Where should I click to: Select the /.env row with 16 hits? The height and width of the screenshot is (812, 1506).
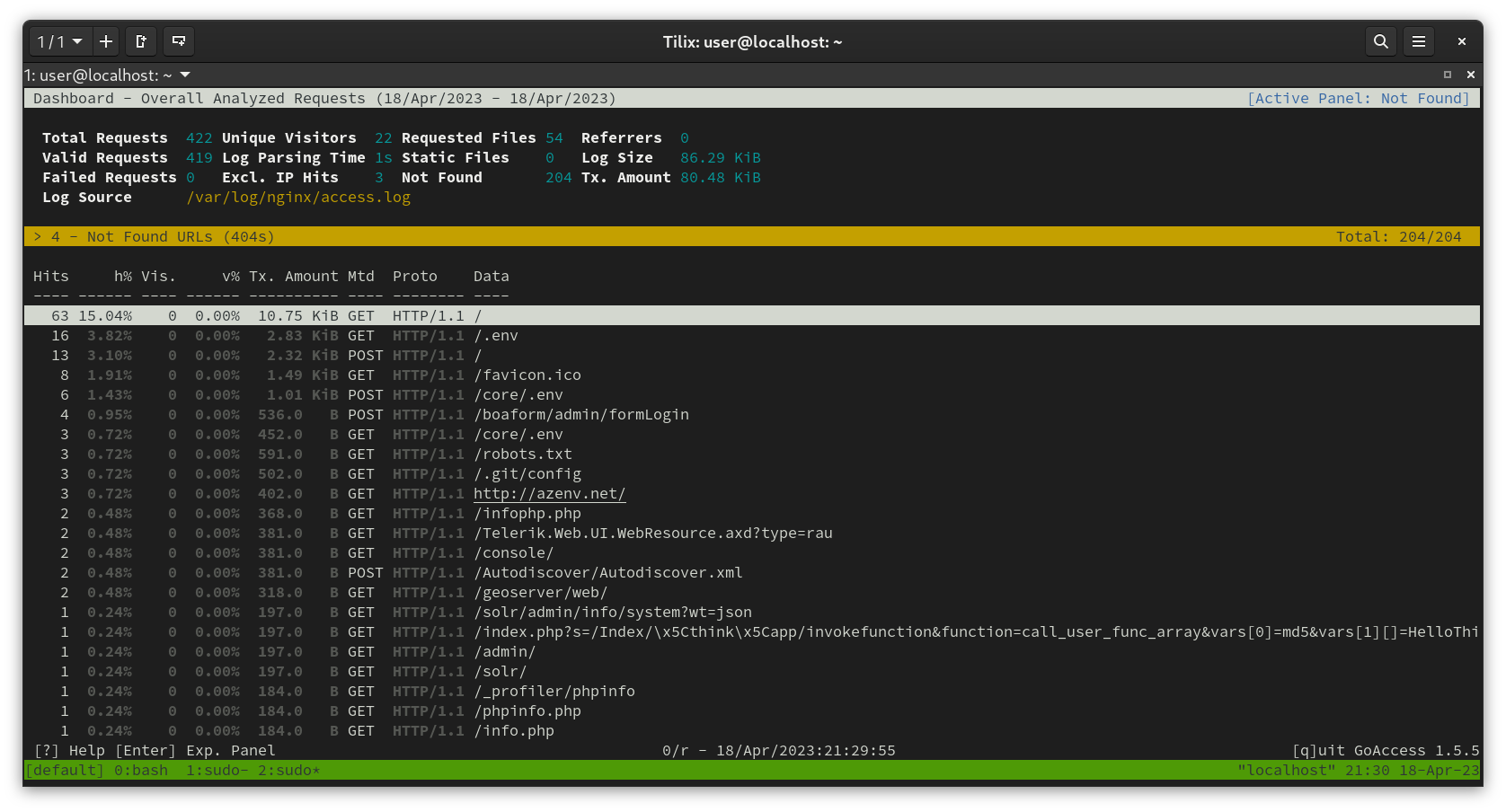752,336
